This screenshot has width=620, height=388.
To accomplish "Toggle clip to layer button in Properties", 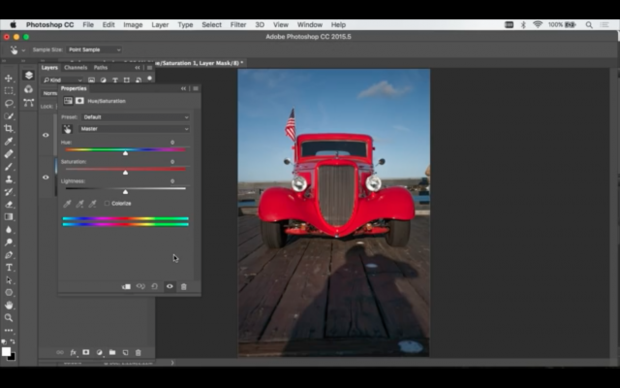I will [x=126, y=286].
